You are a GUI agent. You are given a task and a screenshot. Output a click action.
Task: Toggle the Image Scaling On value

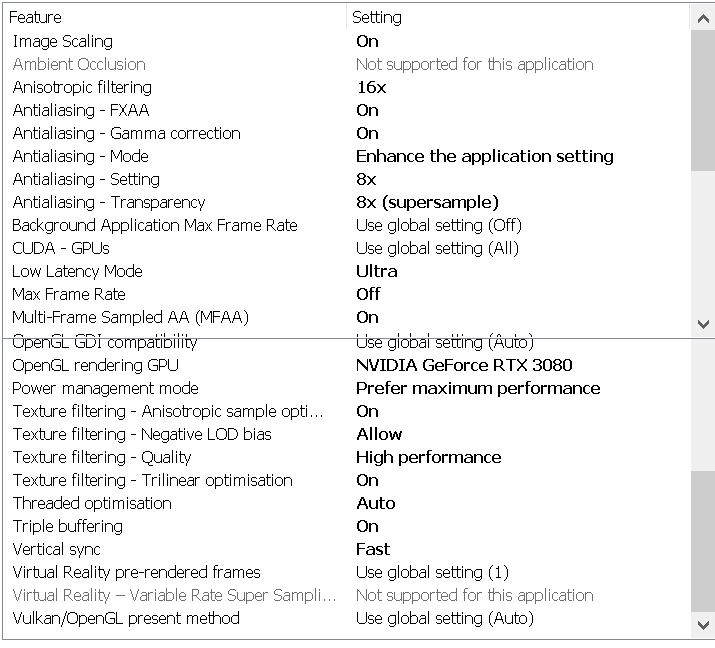coord(368,41)
